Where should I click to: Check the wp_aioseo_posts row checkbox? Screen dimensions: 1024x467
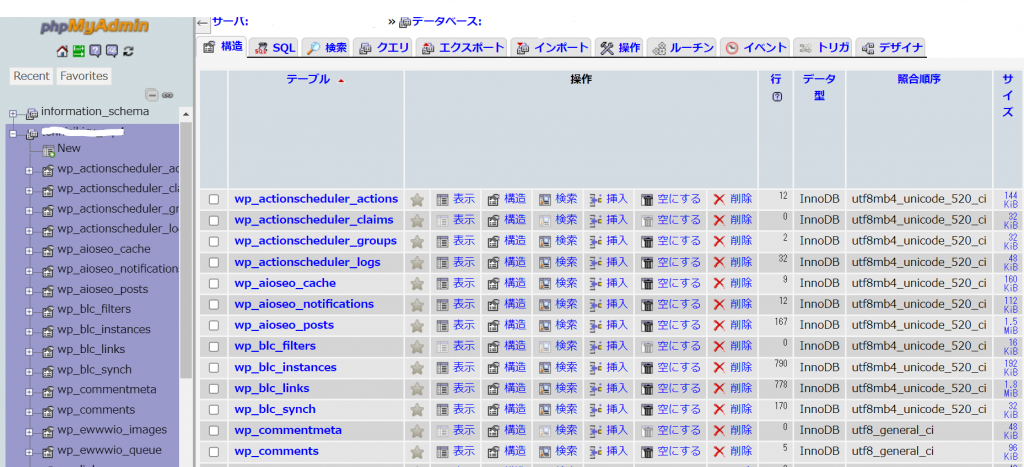[x=214, y=325]
